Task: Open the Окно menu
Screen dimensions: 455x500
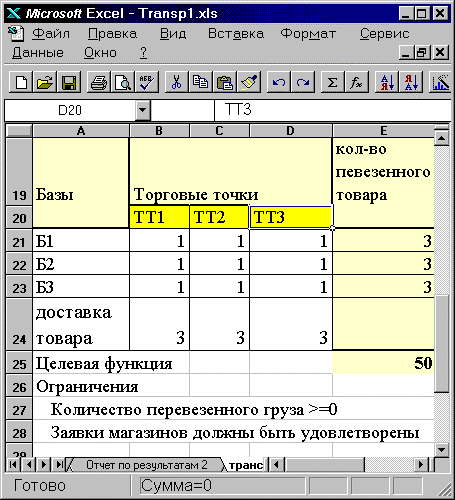Action: [100, 53]
